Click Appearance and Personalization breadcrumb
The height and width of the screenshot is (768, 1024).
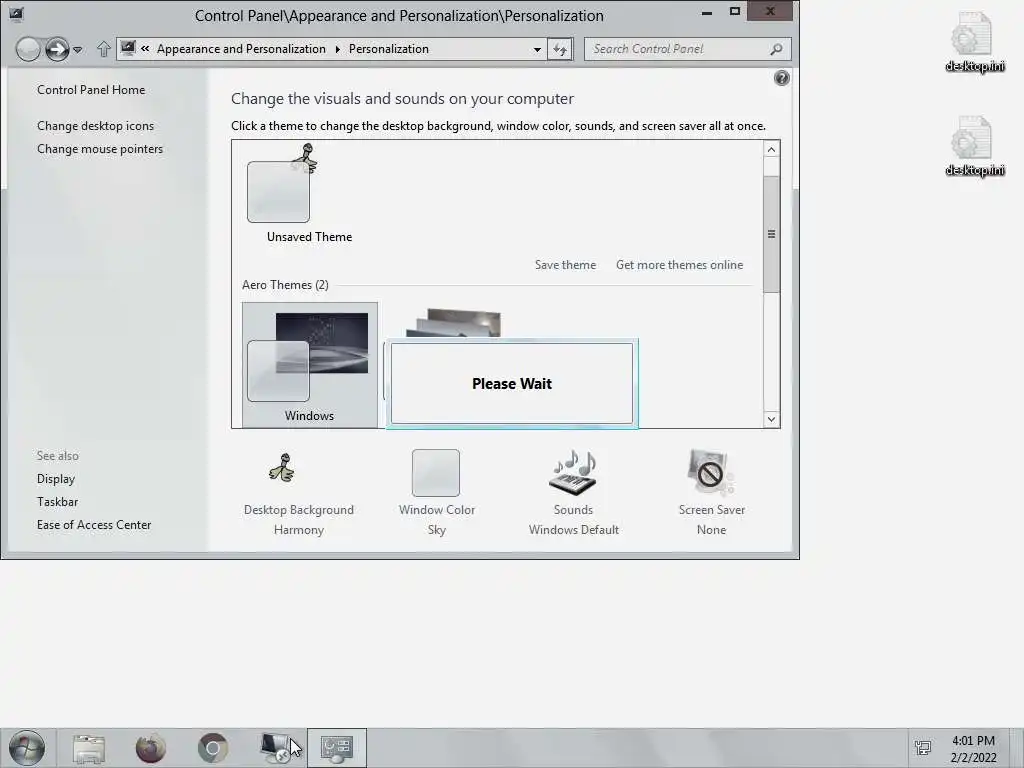pyautogui.click(x=241, y=50)
